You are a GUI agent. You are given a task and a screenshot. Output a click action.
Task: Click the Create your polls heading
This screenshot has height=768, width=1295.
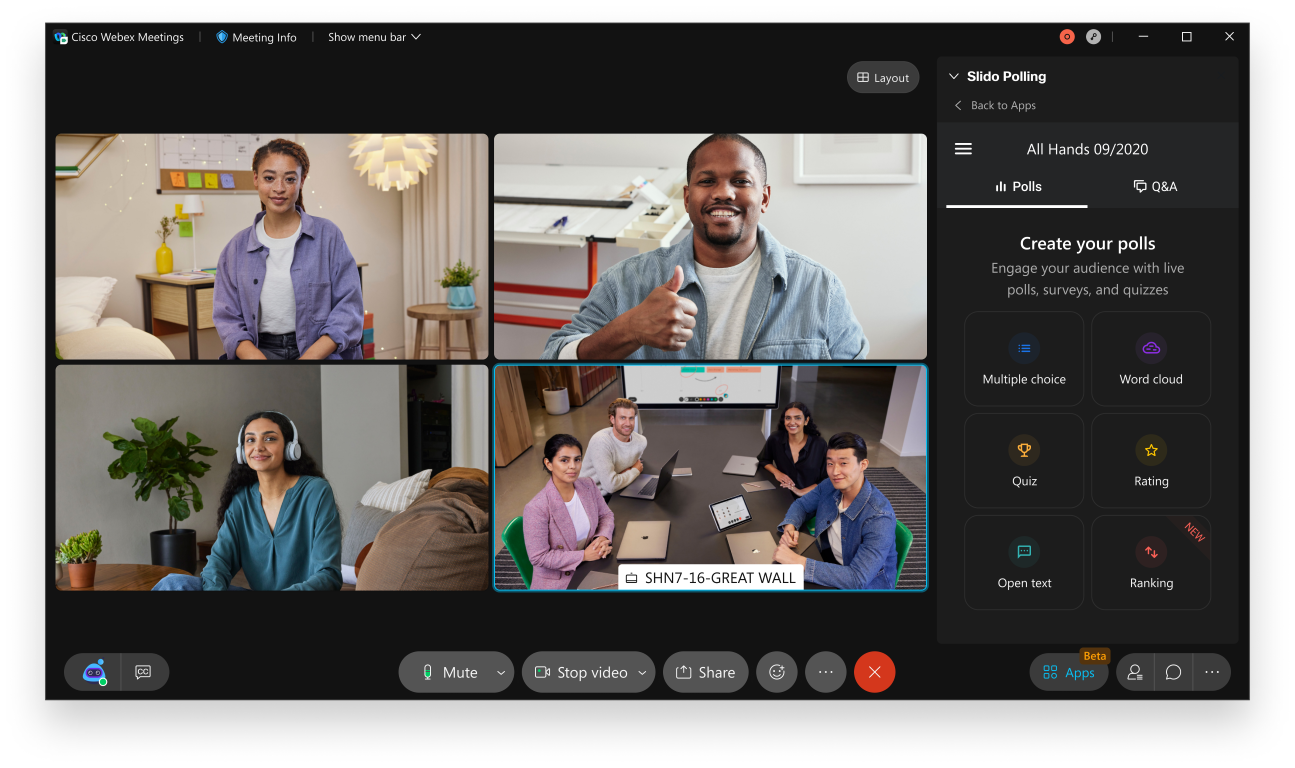click(x=1087, y=243)
